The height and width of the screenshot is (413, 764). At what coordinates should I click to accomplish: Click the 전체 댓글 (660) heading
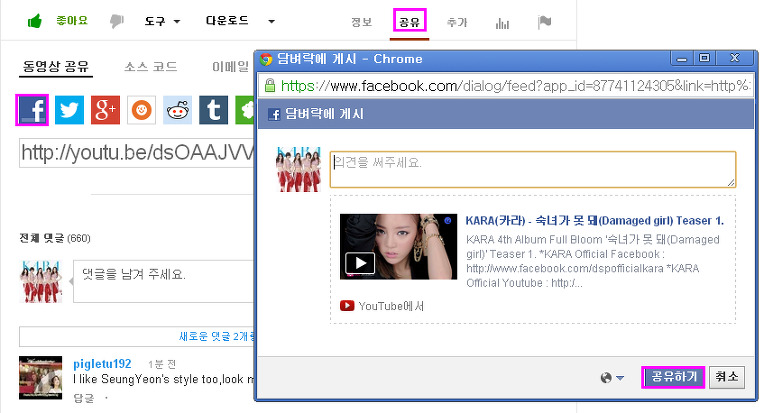[x=55, y=238]
